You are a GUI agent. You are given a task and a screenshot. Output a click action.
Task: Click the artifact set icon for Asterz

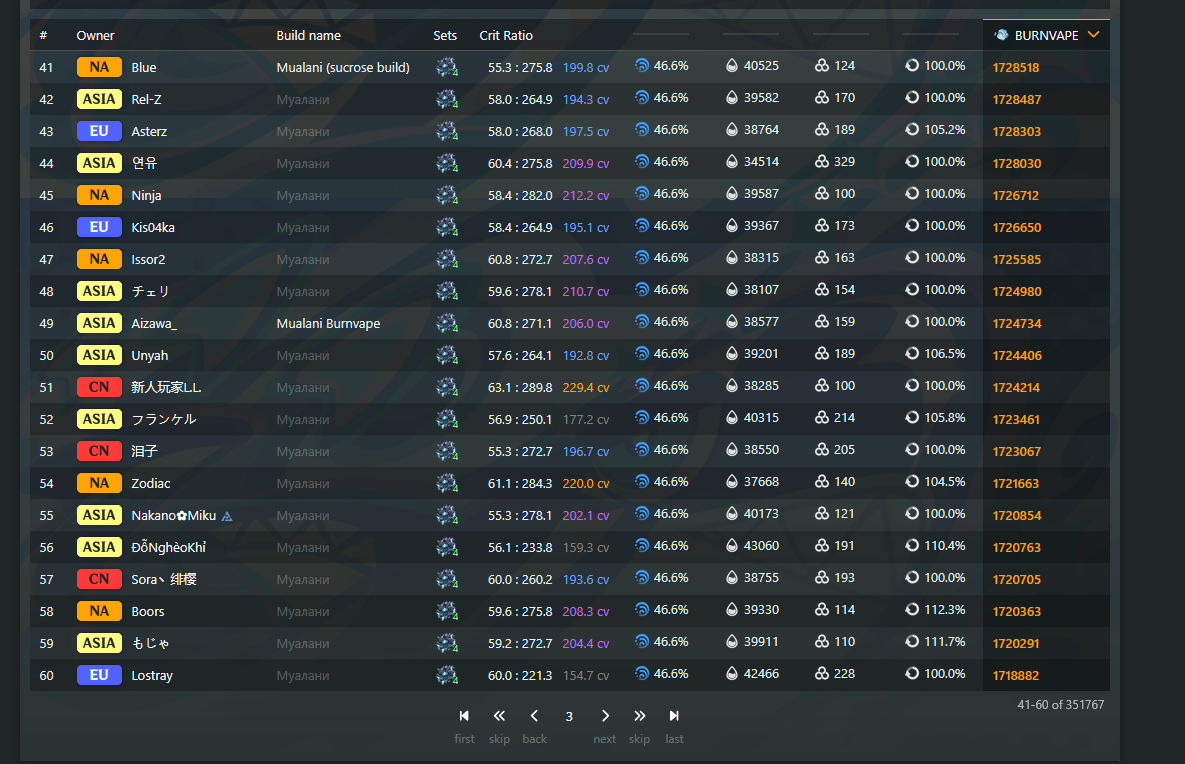pyautogui.click(x=447, y=131)
